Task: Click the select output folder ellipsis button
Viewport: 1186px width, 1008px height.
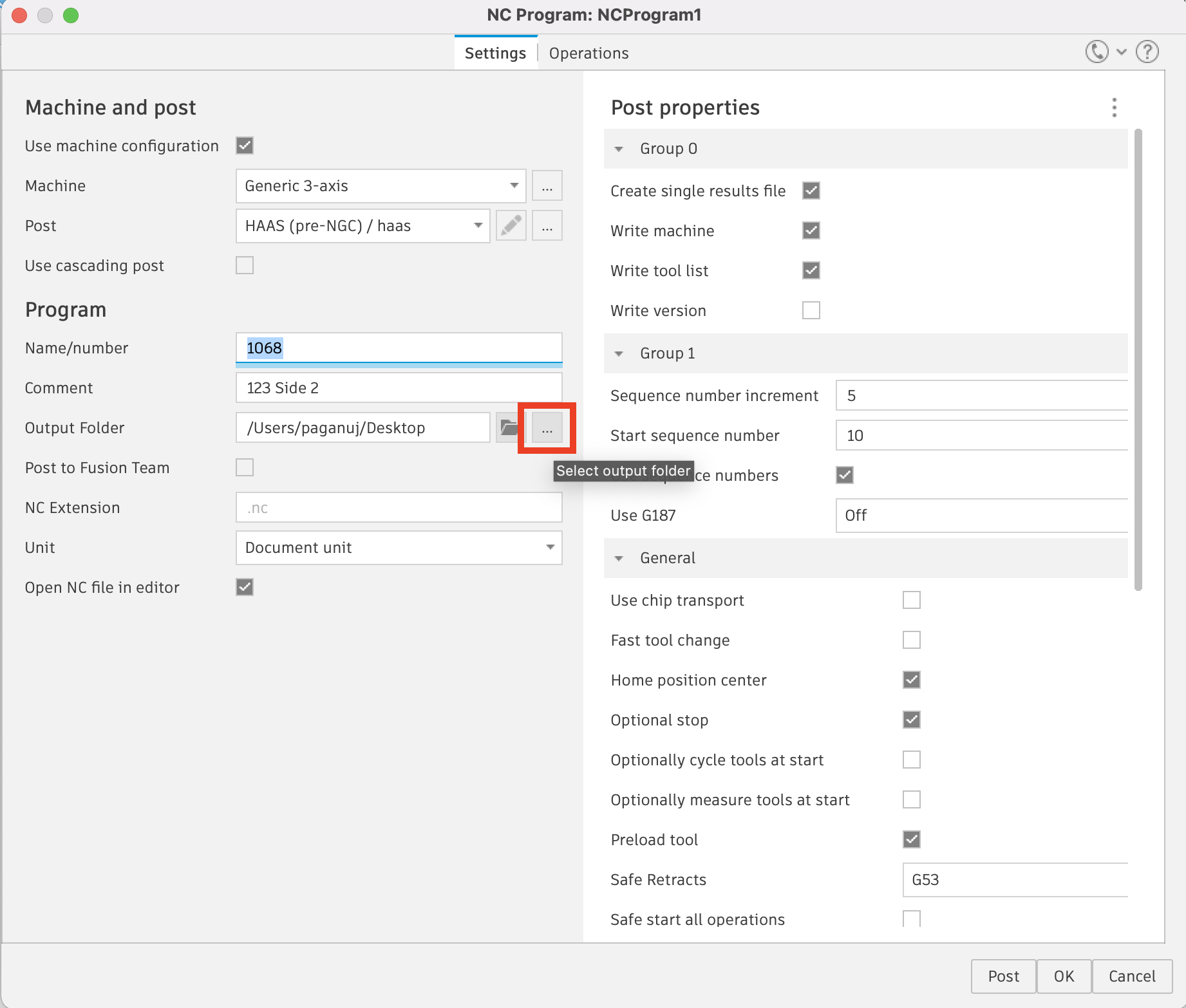Action: (x=547, y=429)
